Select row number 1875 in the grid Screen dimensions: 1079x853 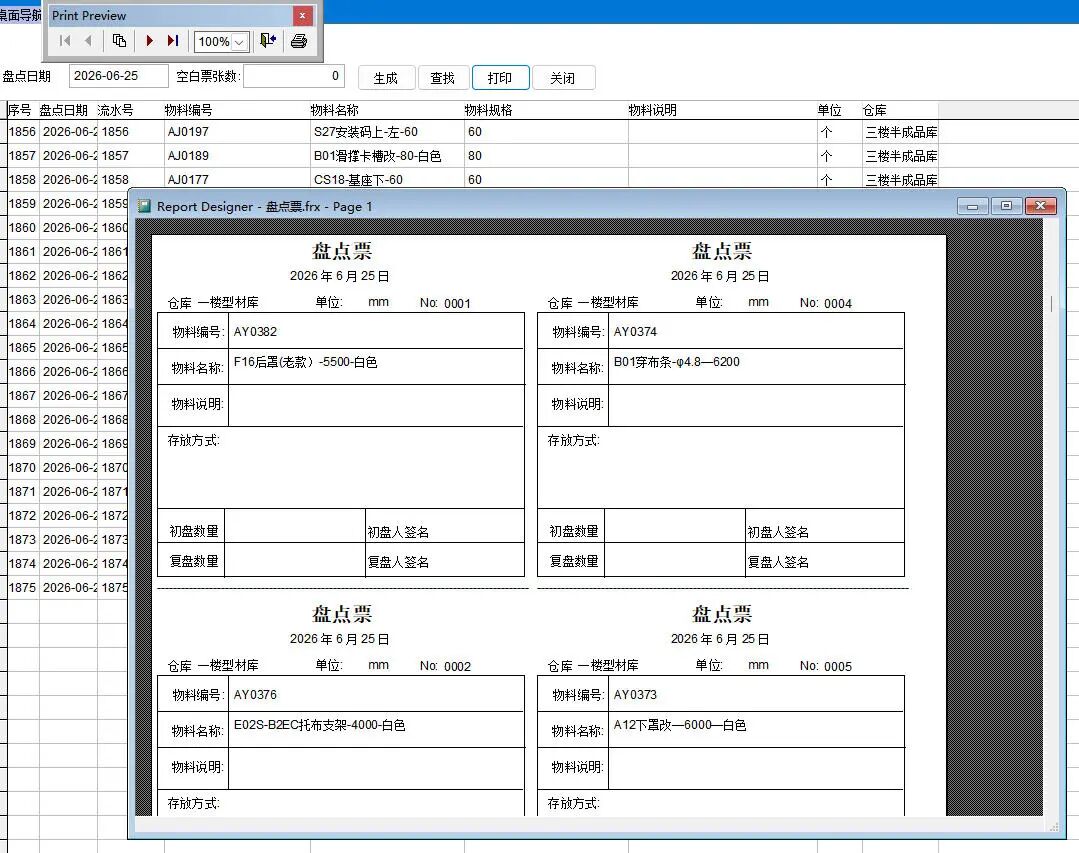point(22,588)
